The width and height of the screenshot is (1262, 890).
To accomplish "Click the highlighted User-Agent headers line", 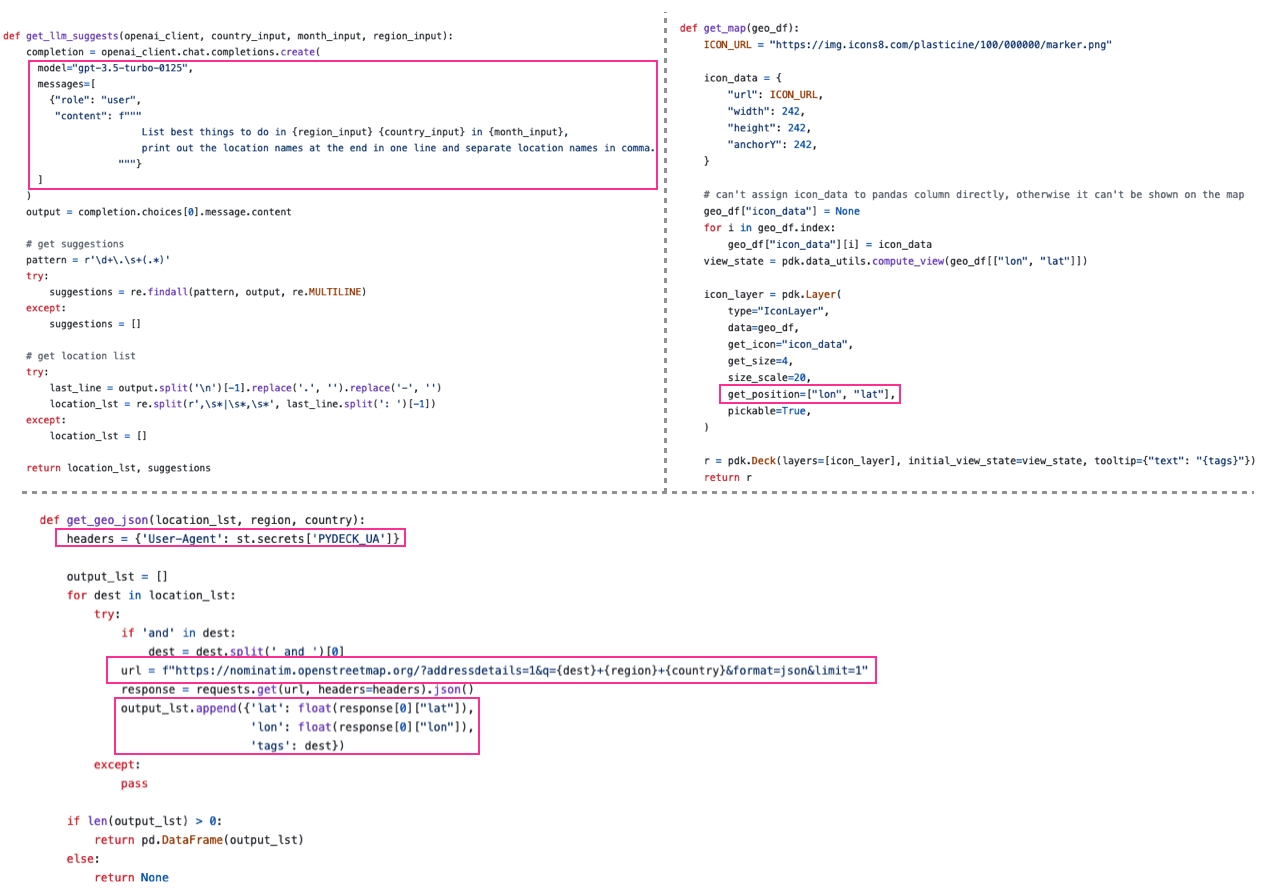I will click(233, 540).
